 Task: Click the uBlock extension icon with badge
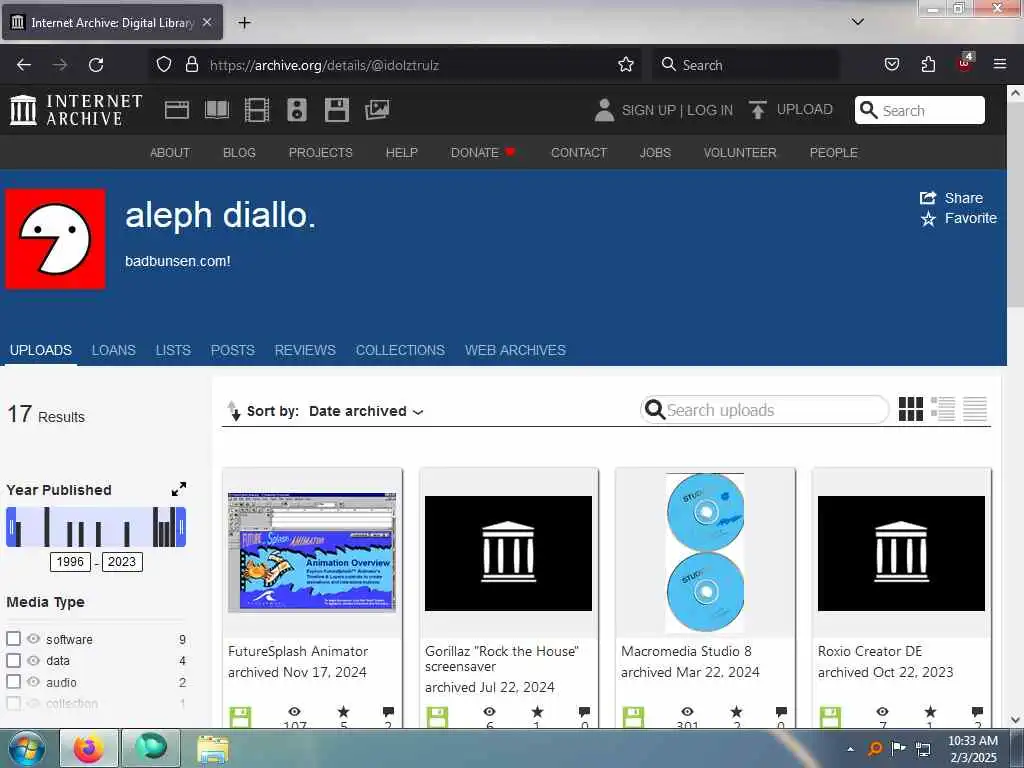point(965,63)
